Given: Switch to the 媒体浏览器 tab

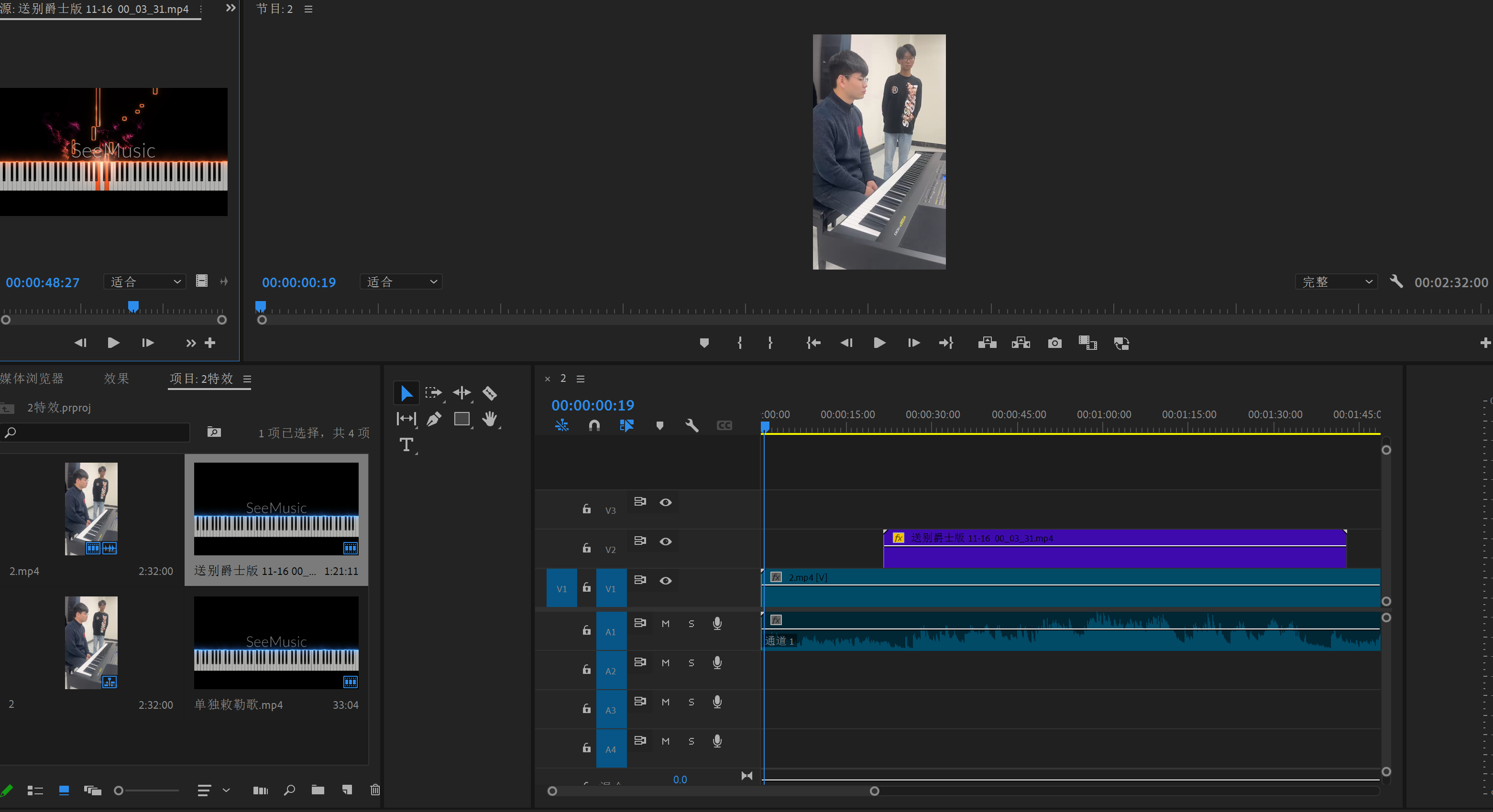Looking at the screenshot, I should point(32,379).
